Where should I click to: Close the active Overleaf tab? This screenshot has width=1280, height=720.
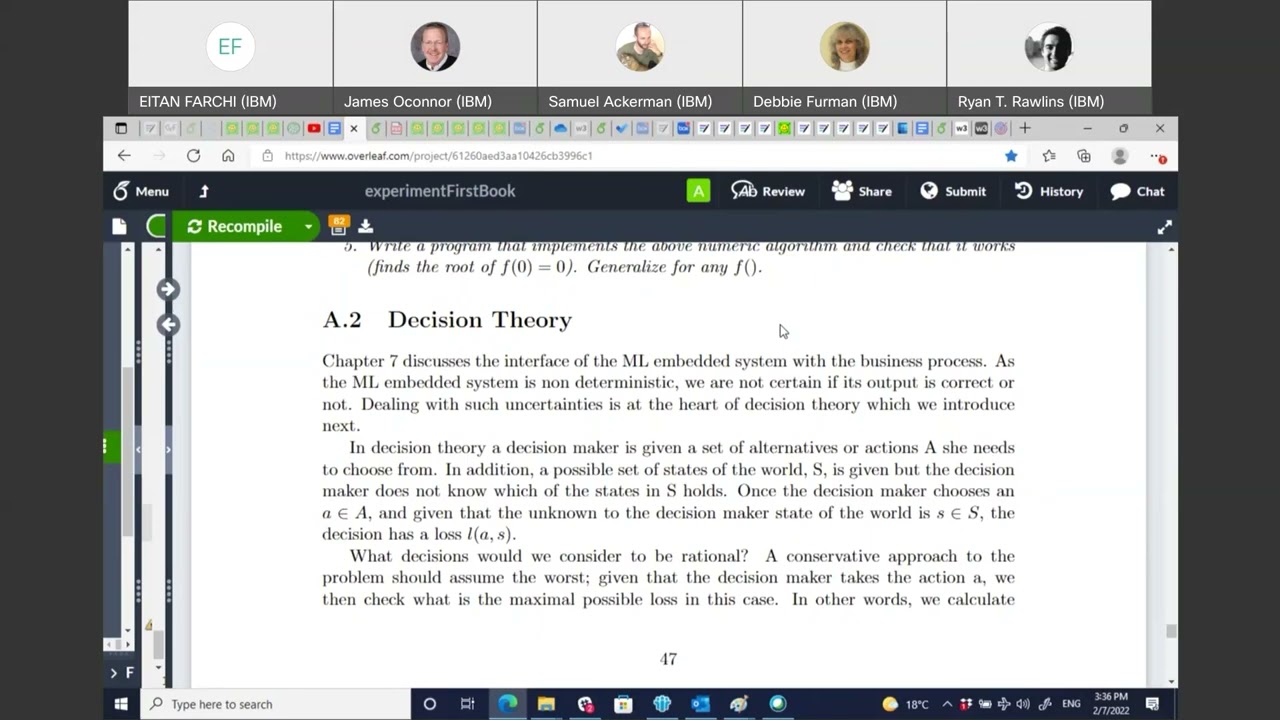pos(353,128)
